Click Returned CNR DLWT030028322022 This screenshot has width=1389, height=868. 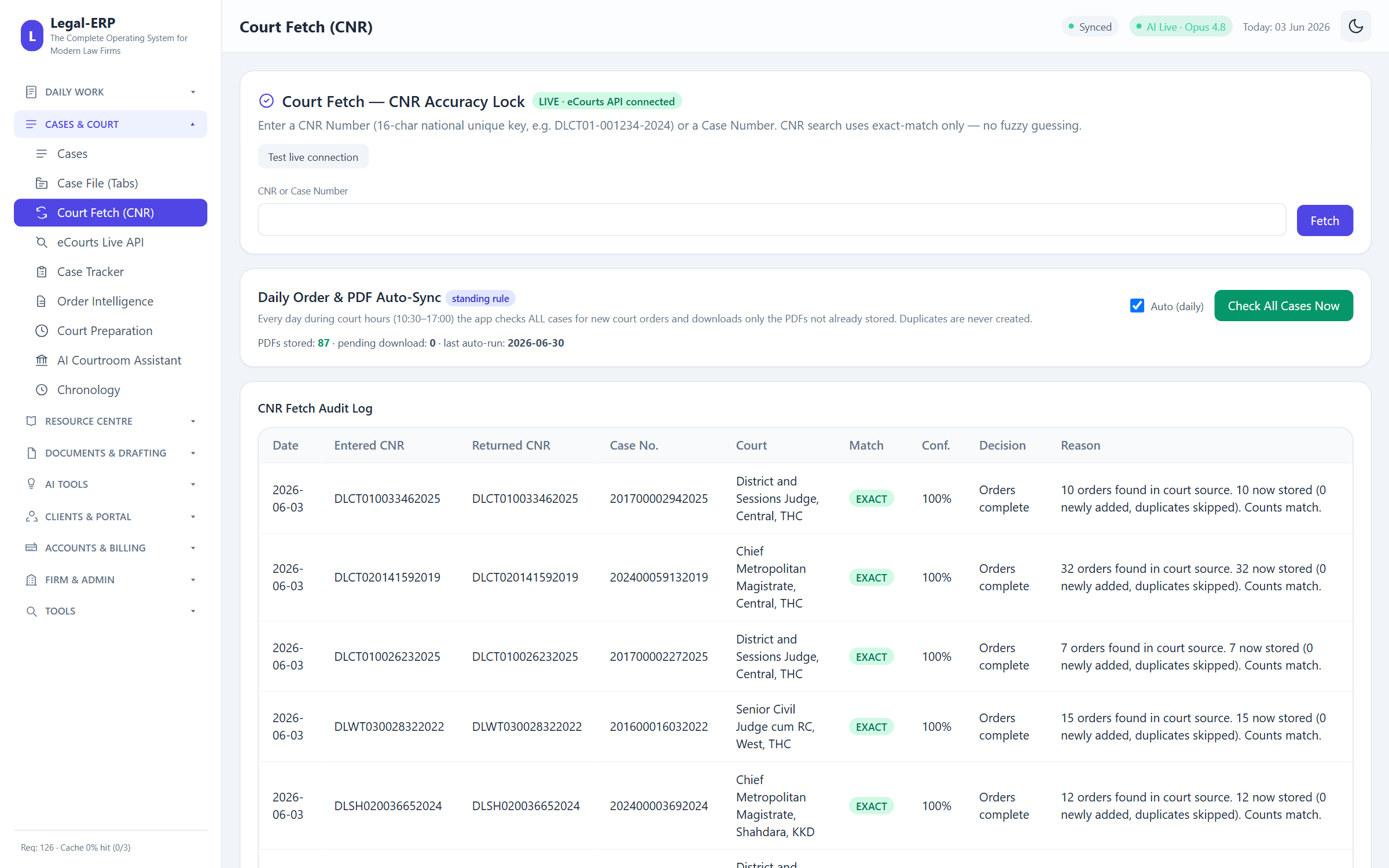(527, 726)
